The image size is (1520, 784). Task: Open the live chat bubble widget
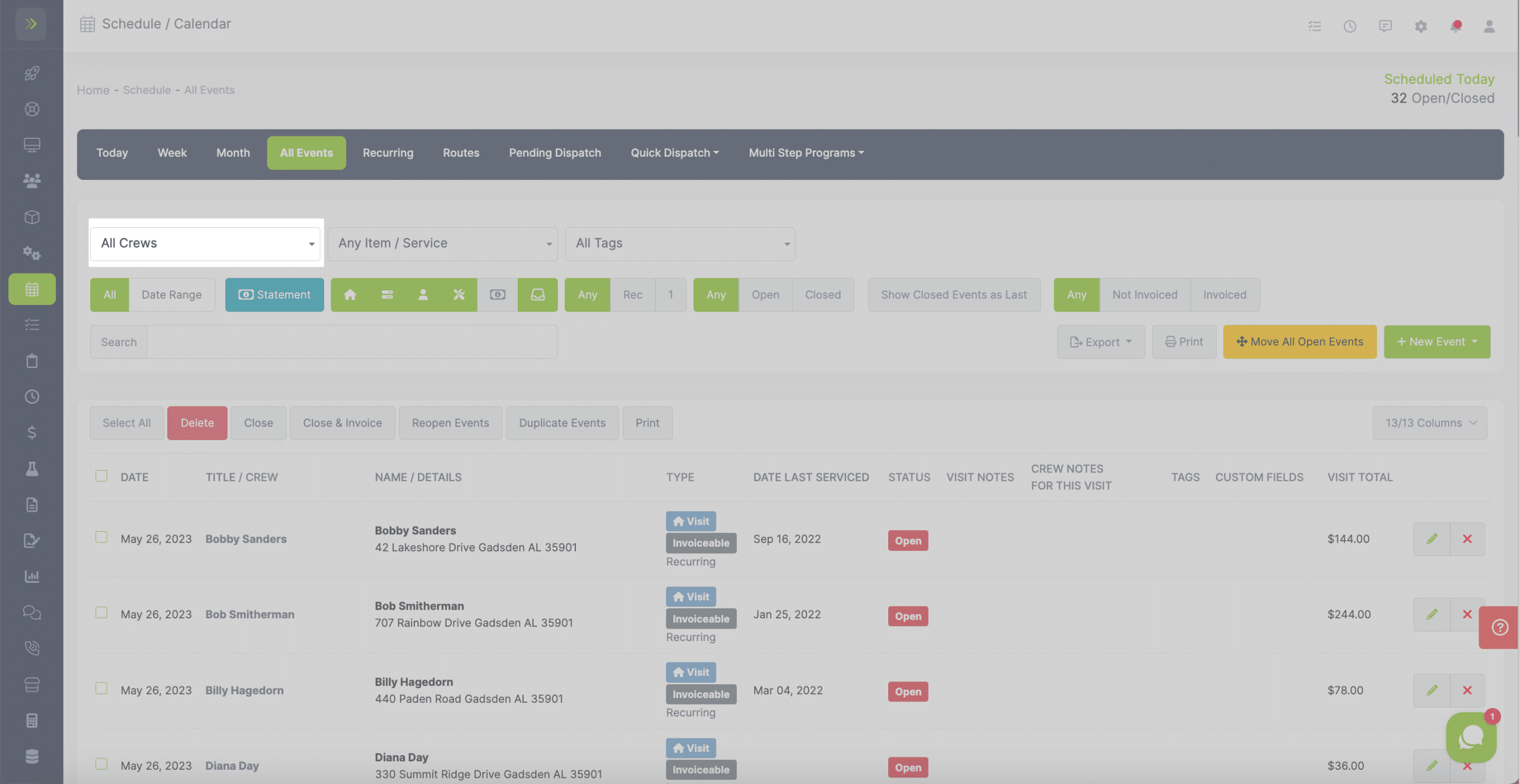tap(1471, 737)
